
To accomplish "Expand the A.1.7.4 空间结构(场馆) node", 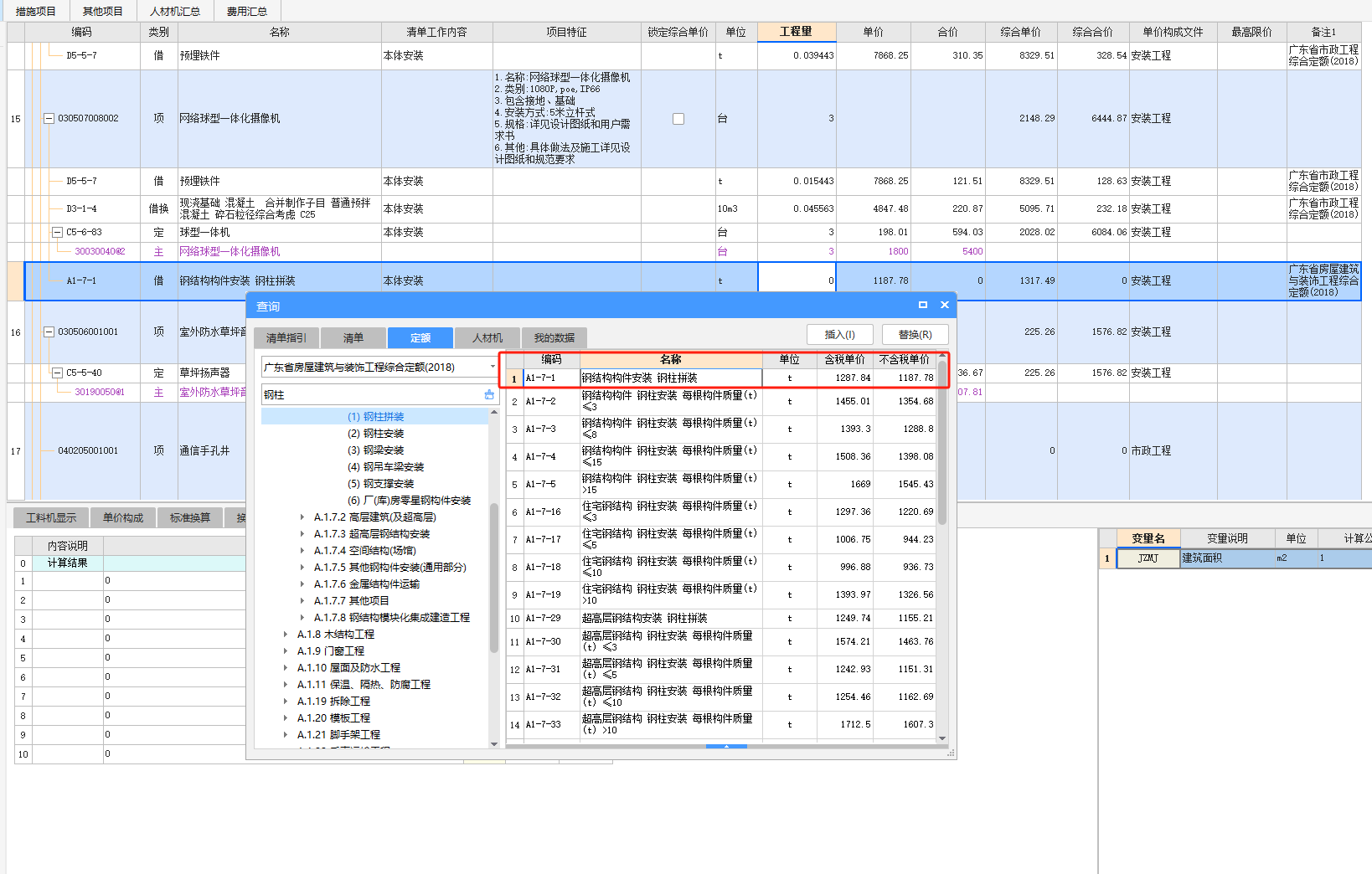I will click(302, 551).
